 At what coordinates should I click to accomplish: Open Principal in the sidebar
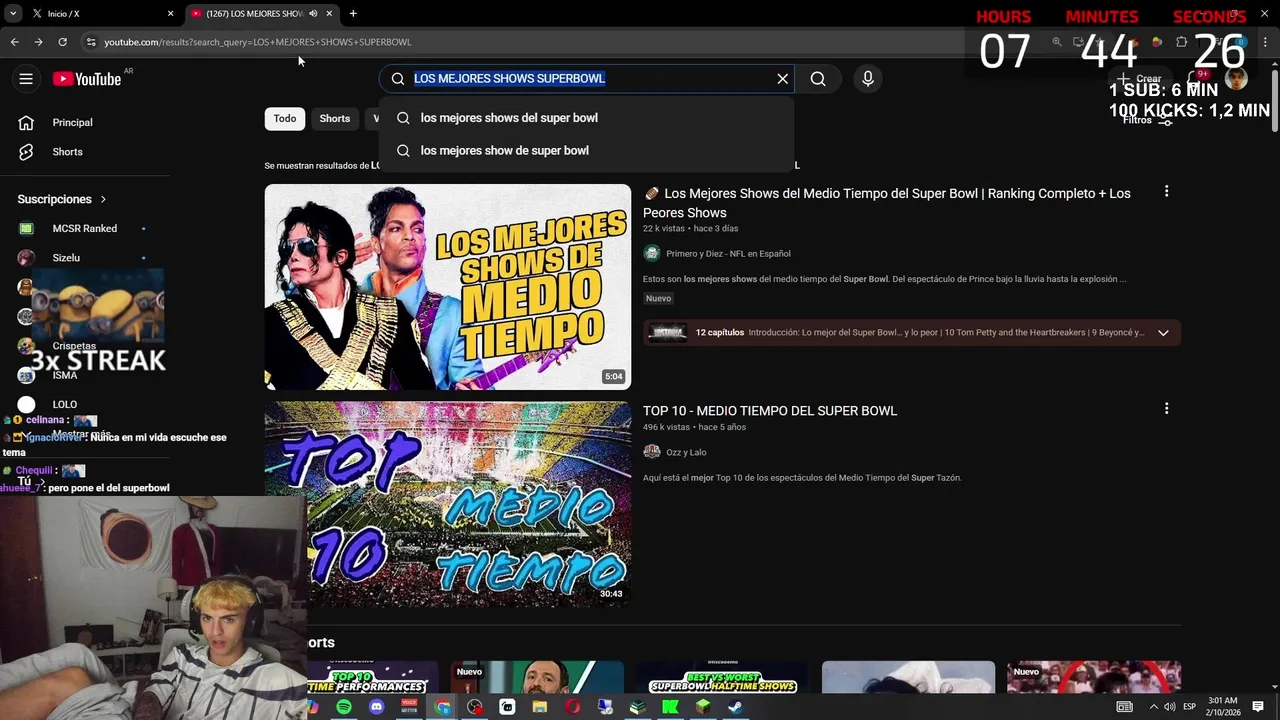click(72, 122)
